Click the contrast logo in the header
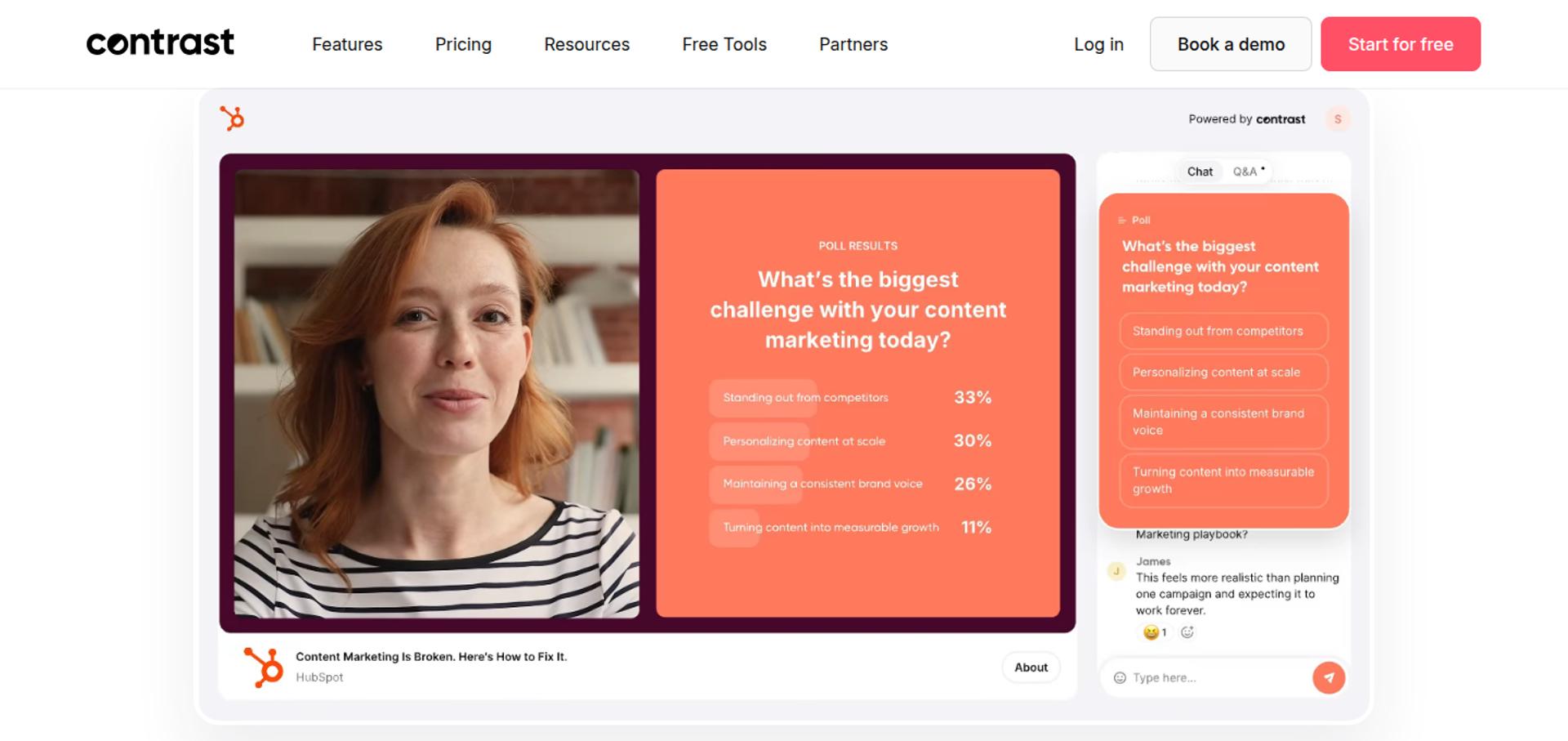Image resolution: width=1568 pixels, height=741 pixels. [160, 42]
